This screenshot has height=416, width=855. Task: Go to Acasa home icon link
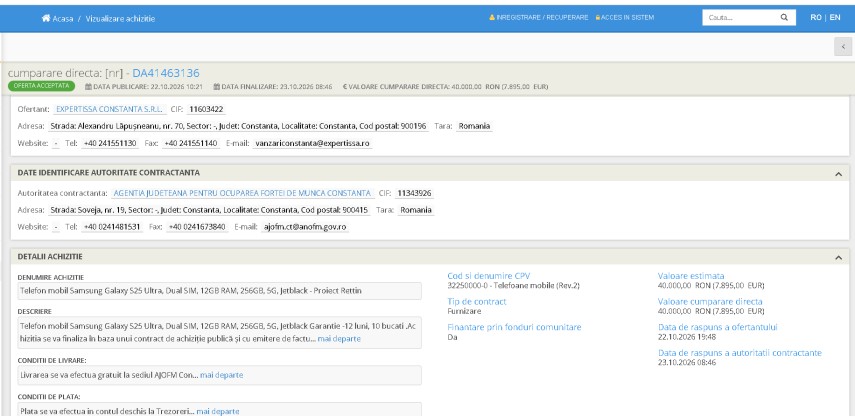click(57, 19)
